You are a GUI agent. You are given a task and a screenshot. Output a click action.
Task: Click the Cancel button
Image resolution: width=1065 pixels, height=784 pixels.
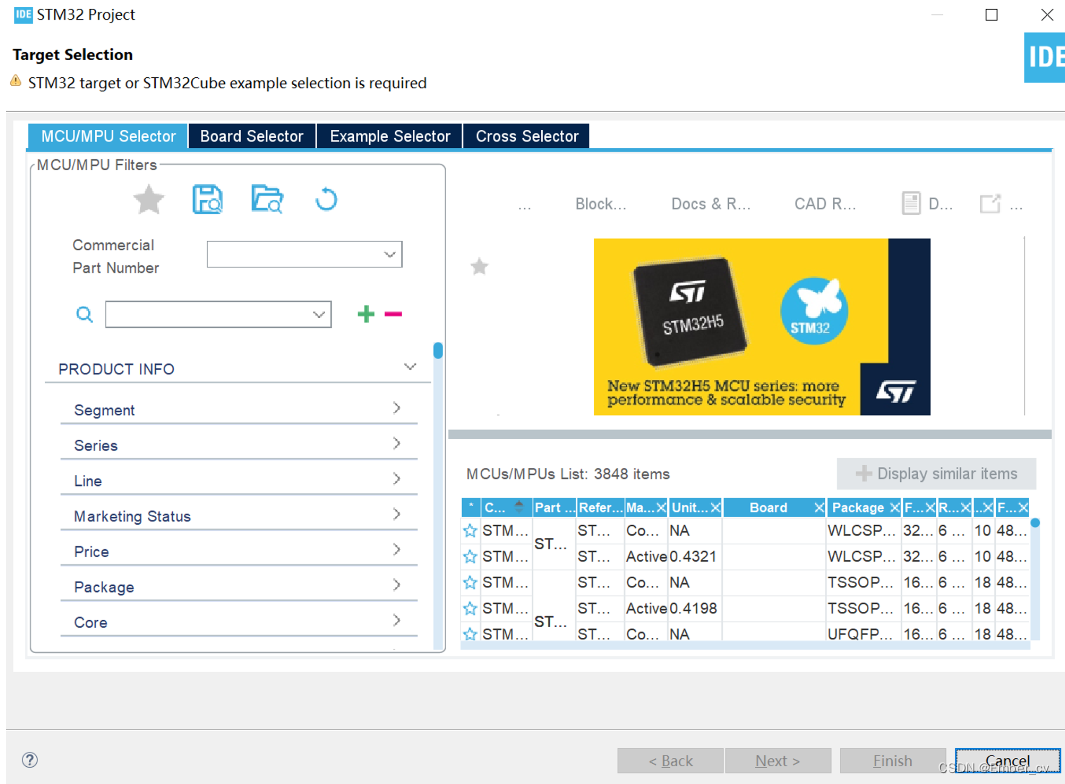(x=1008, y=761)
